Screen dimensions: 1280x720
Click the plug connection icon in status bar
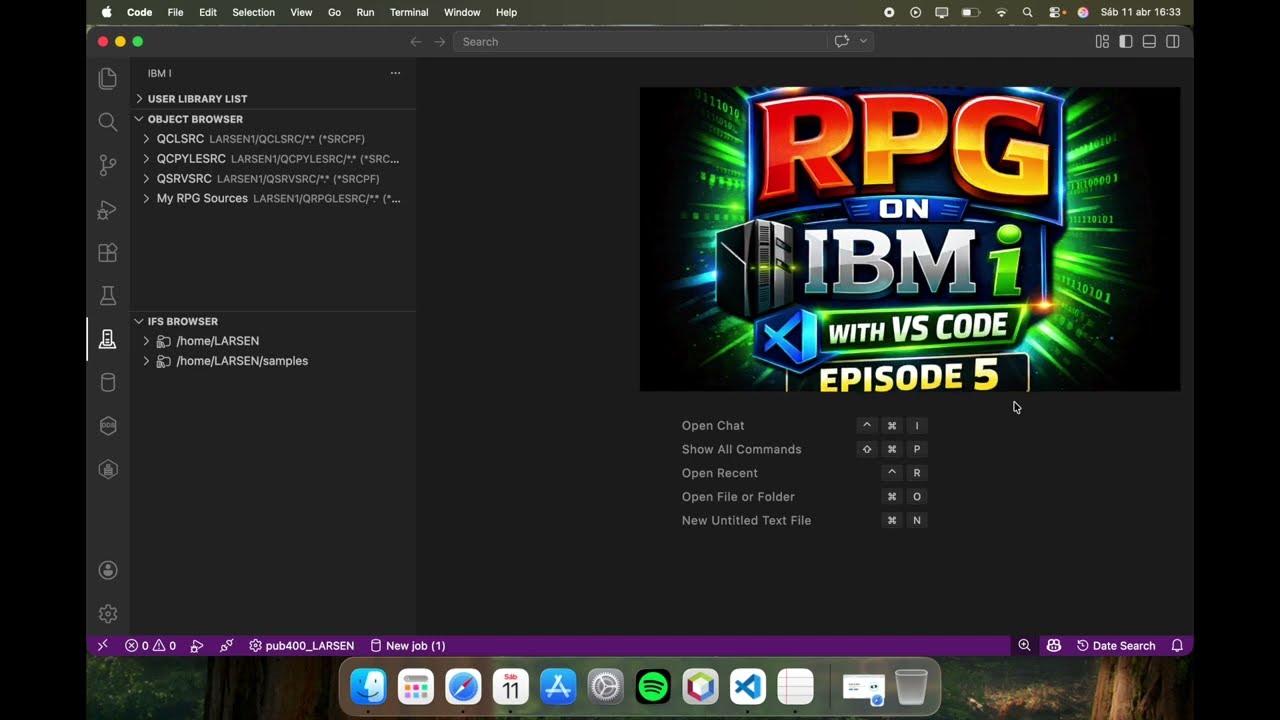click(x=227, y=646)
